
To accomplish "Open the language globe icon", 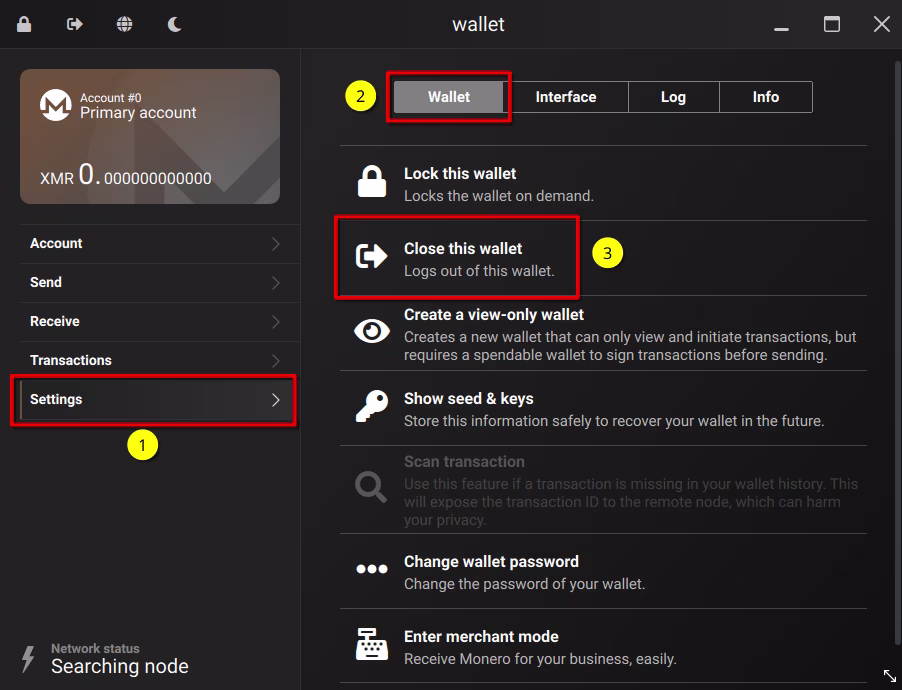I will point(124,24).
